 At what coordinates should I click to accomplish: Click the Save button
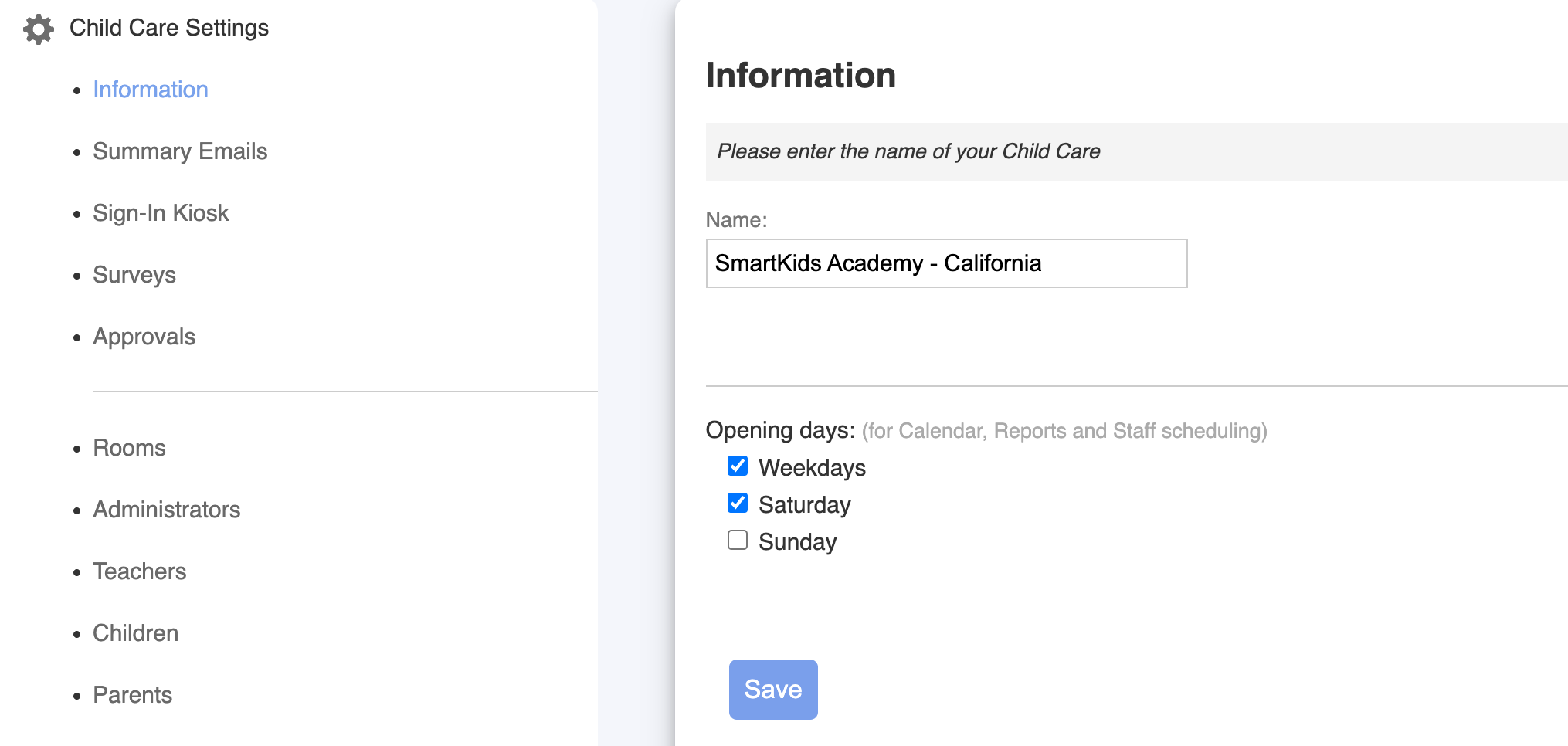(772, 689)
